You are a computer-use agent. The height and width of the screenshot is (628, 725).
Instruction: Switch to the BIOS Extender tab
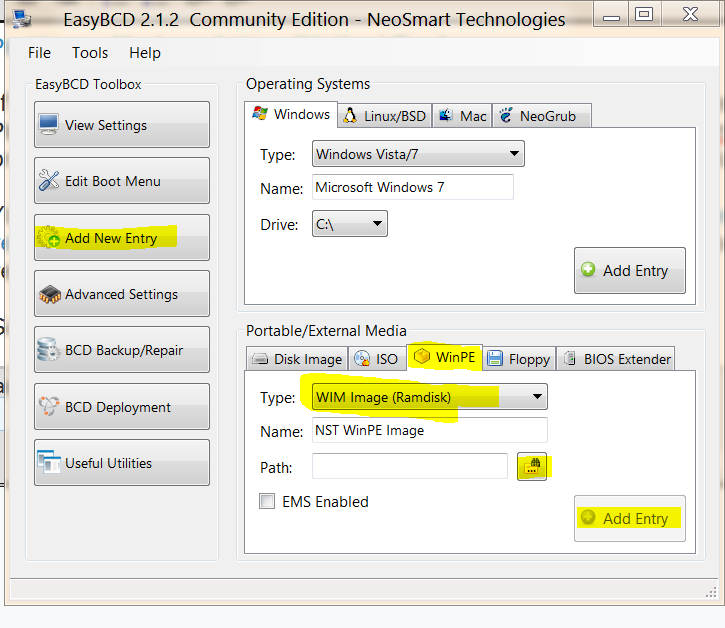tap(615, 359)
